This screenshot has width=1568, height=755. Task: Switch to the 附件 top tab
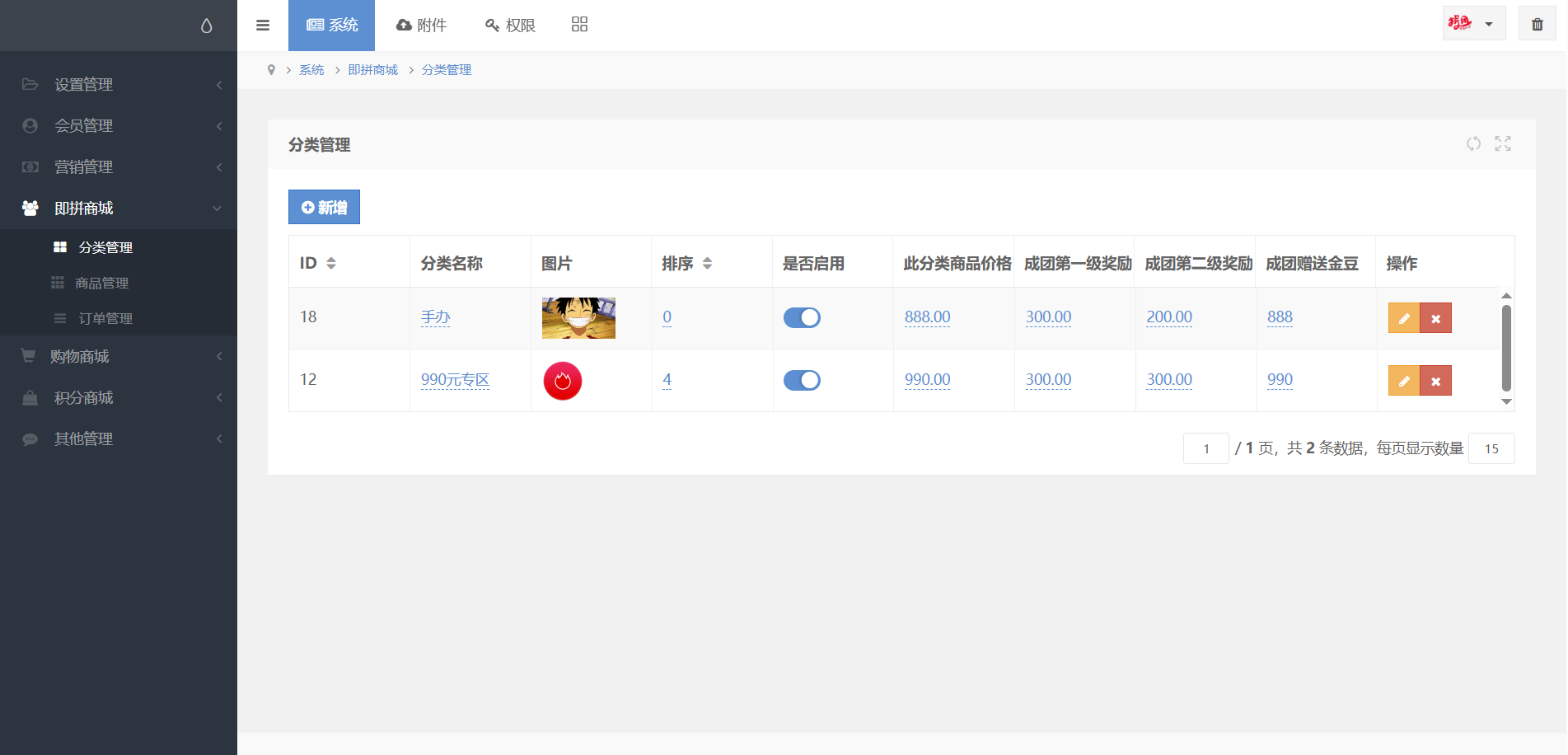coord(421,26)
